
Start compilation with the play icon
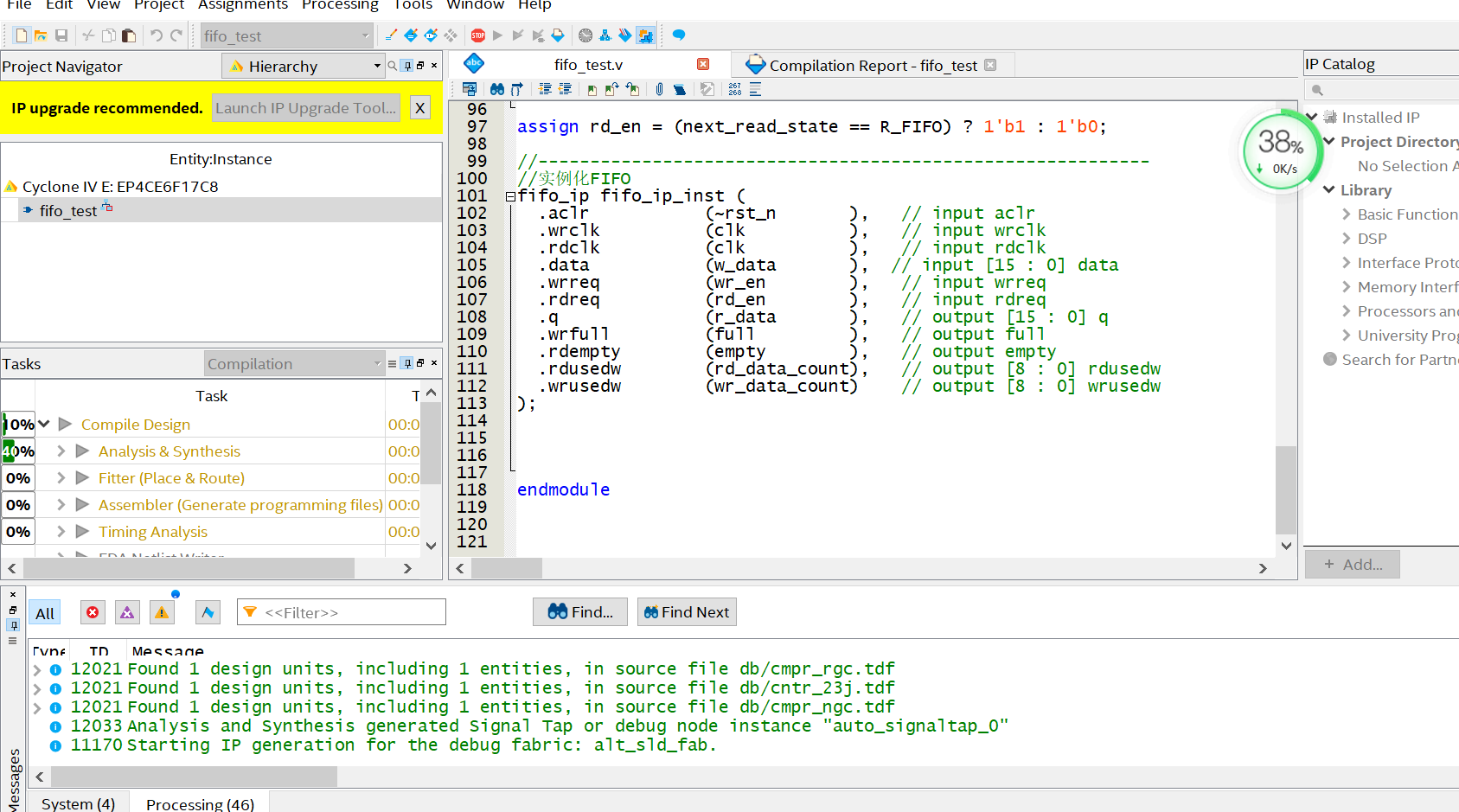pyautogui.click(x=497, y=35)
